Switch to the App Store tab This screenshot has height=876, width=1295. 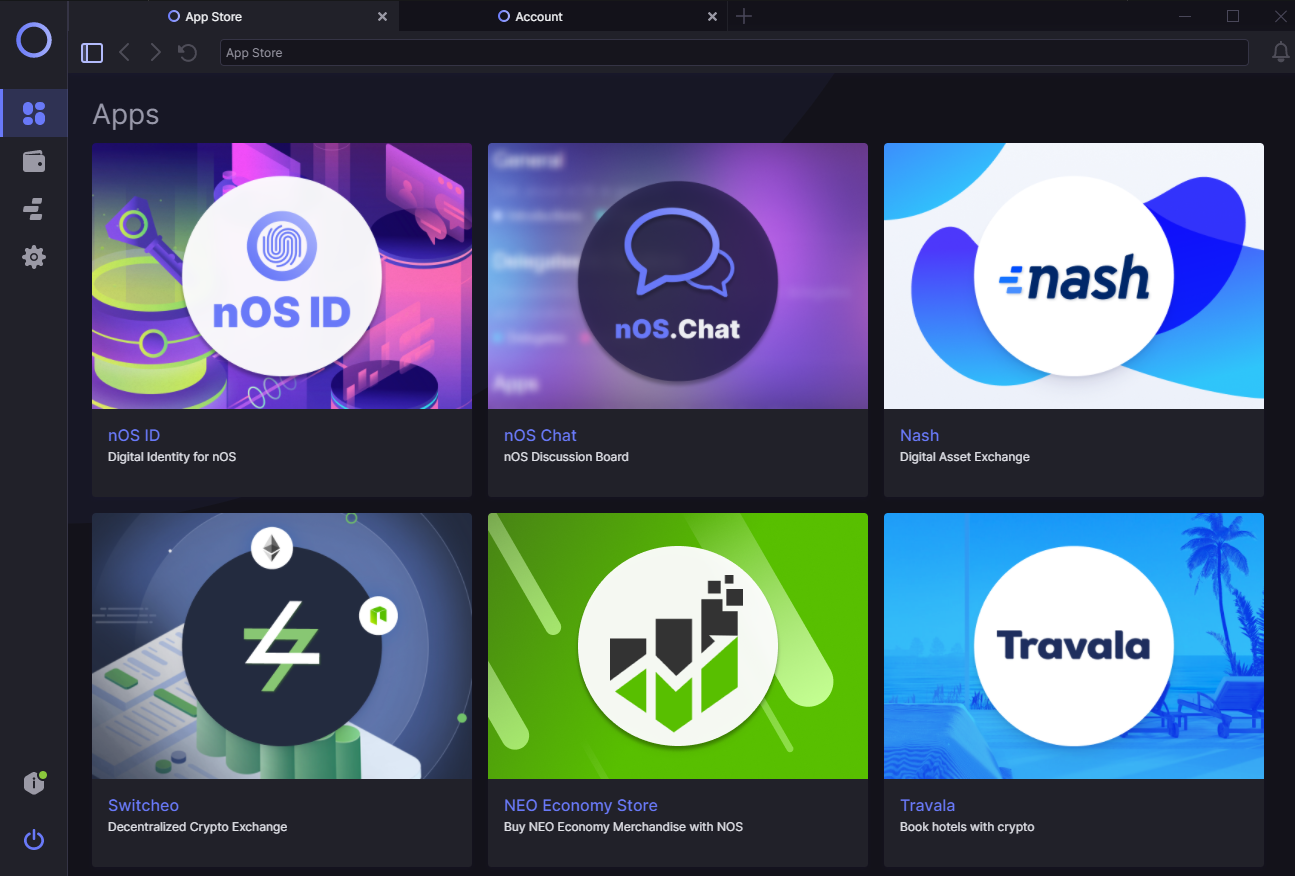click(x=234, y=17)
